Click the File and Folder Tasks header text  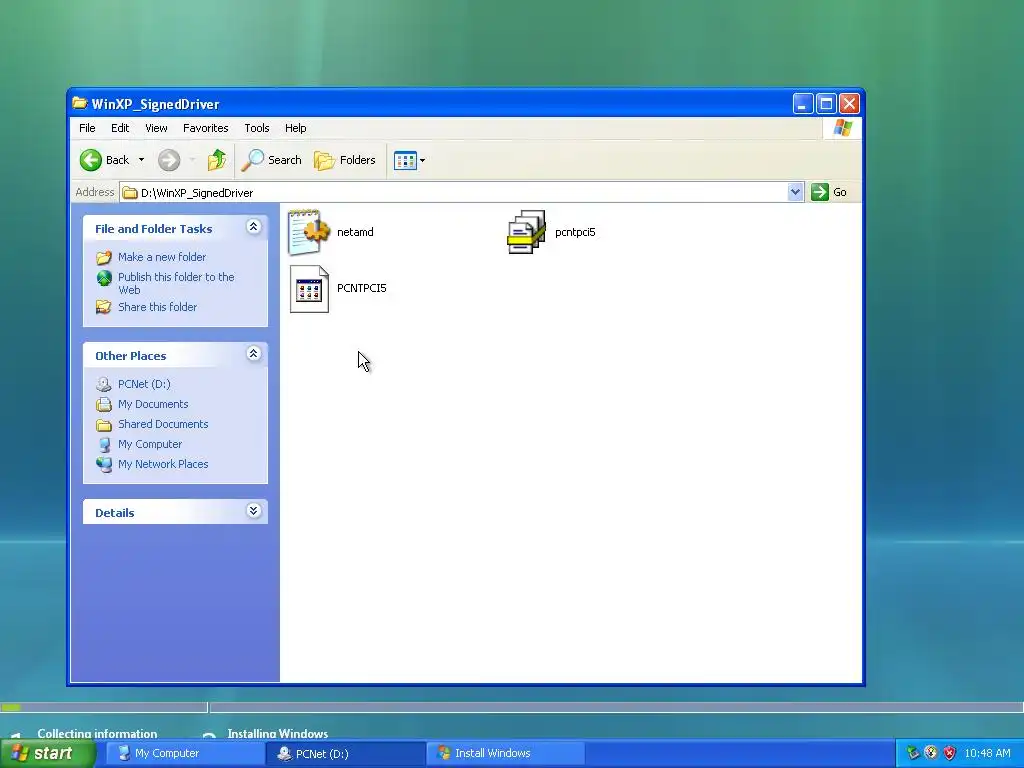coord(153,229)
